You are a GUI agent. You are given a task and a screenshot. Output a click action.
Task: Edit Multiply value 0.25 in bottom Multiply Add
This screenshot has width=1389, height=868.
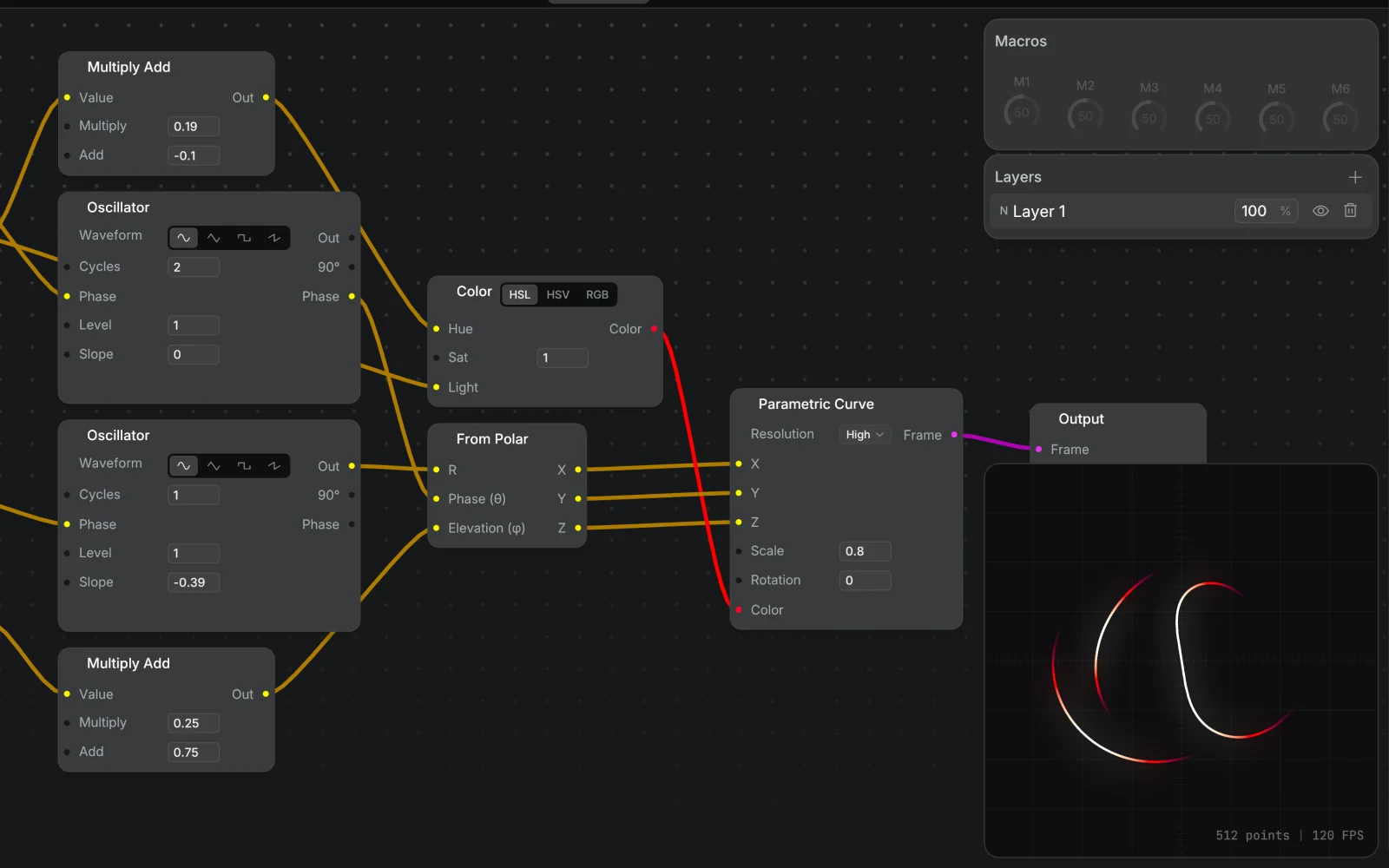(x=194, y=723)
